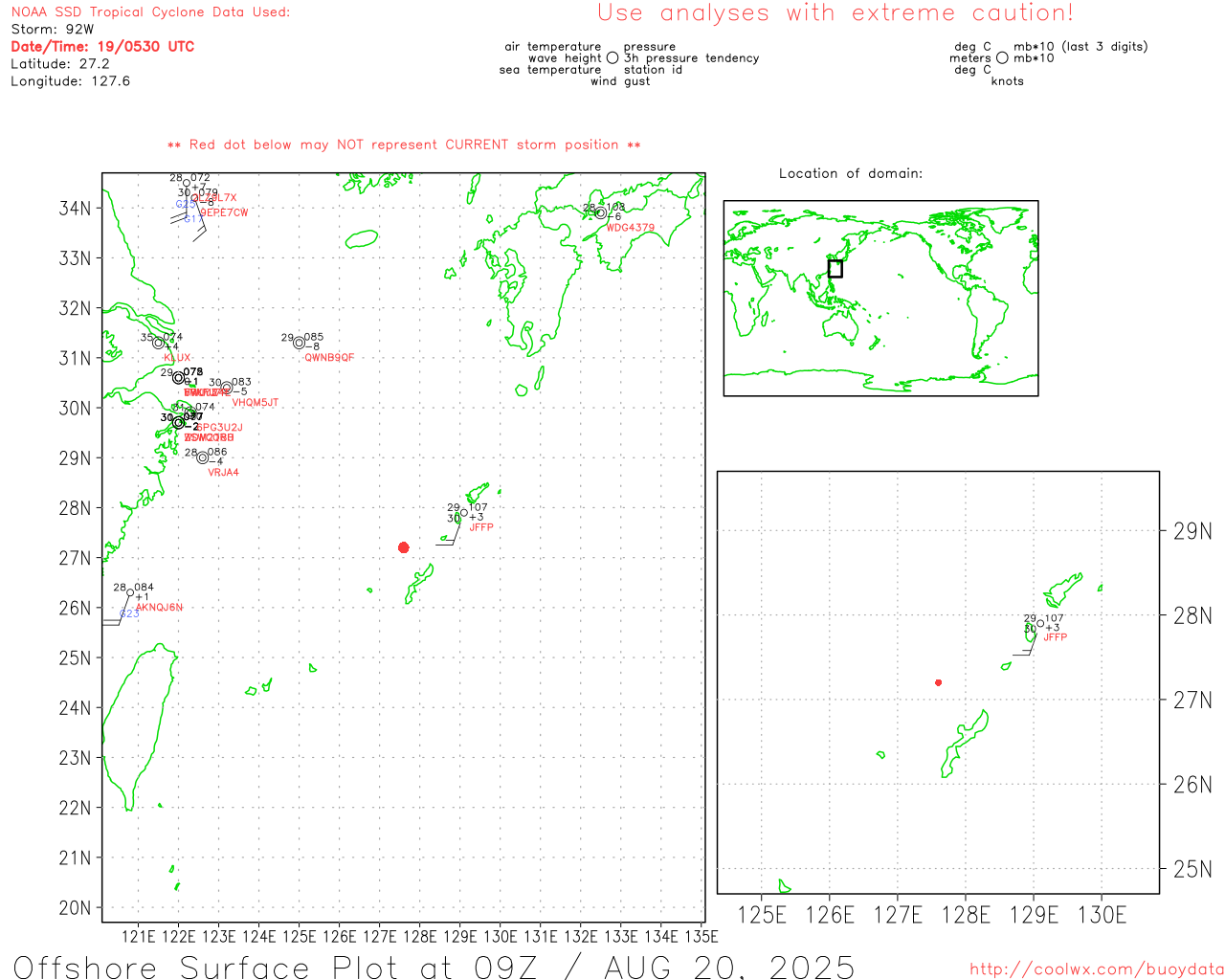Click the 34N latitude label
This screenshot has height=980, width=1225.
pyautogui.click(x=75, y=209)
